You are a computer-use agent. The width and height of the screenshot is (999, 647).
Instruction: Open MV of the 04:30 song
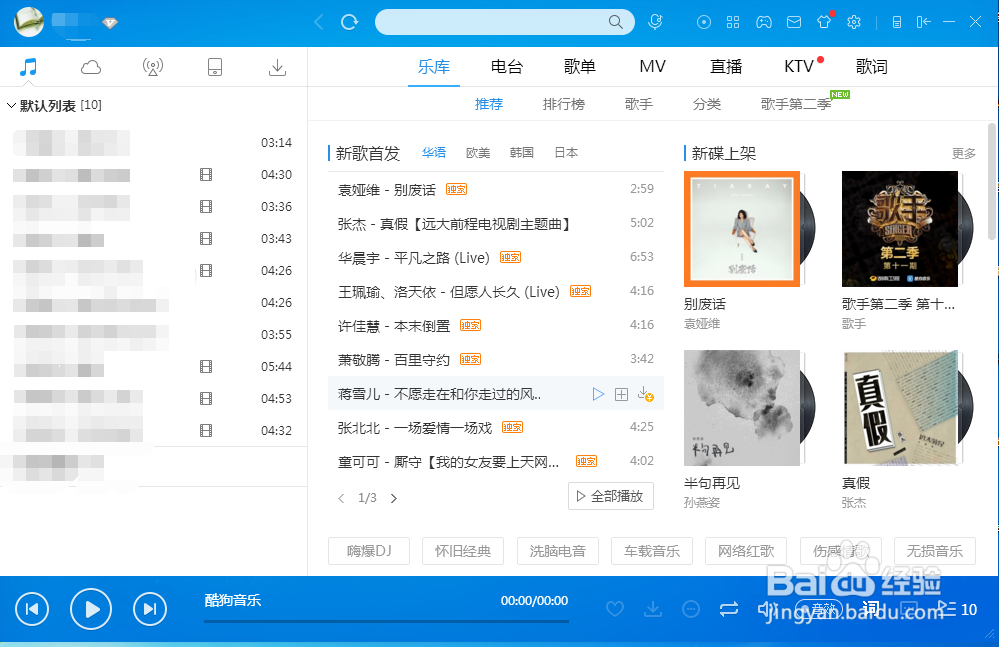[x=206, y=174]
